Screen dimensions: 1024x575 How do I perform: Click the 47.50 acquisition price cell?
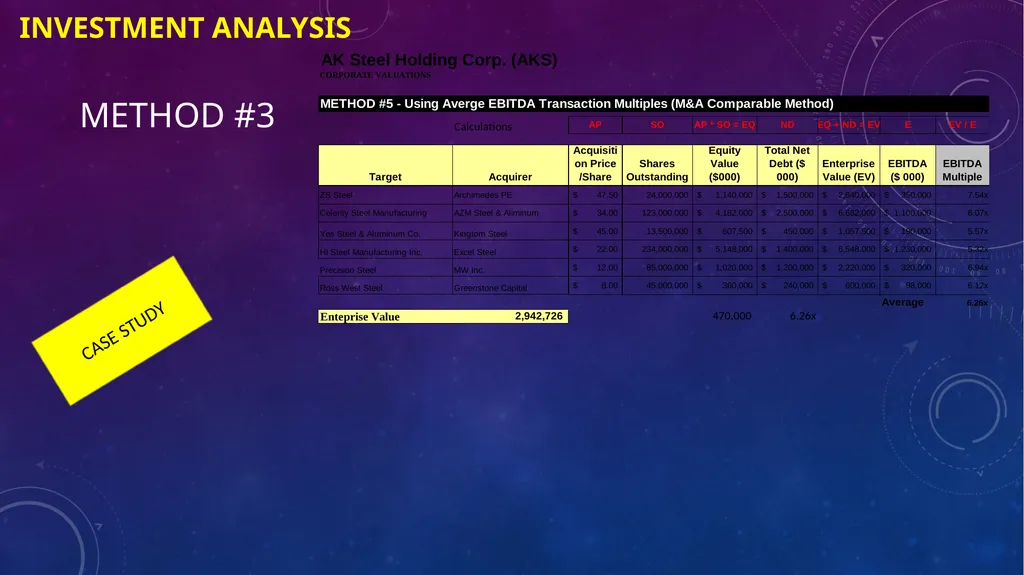pyautogui.click(x=595, y=195)
